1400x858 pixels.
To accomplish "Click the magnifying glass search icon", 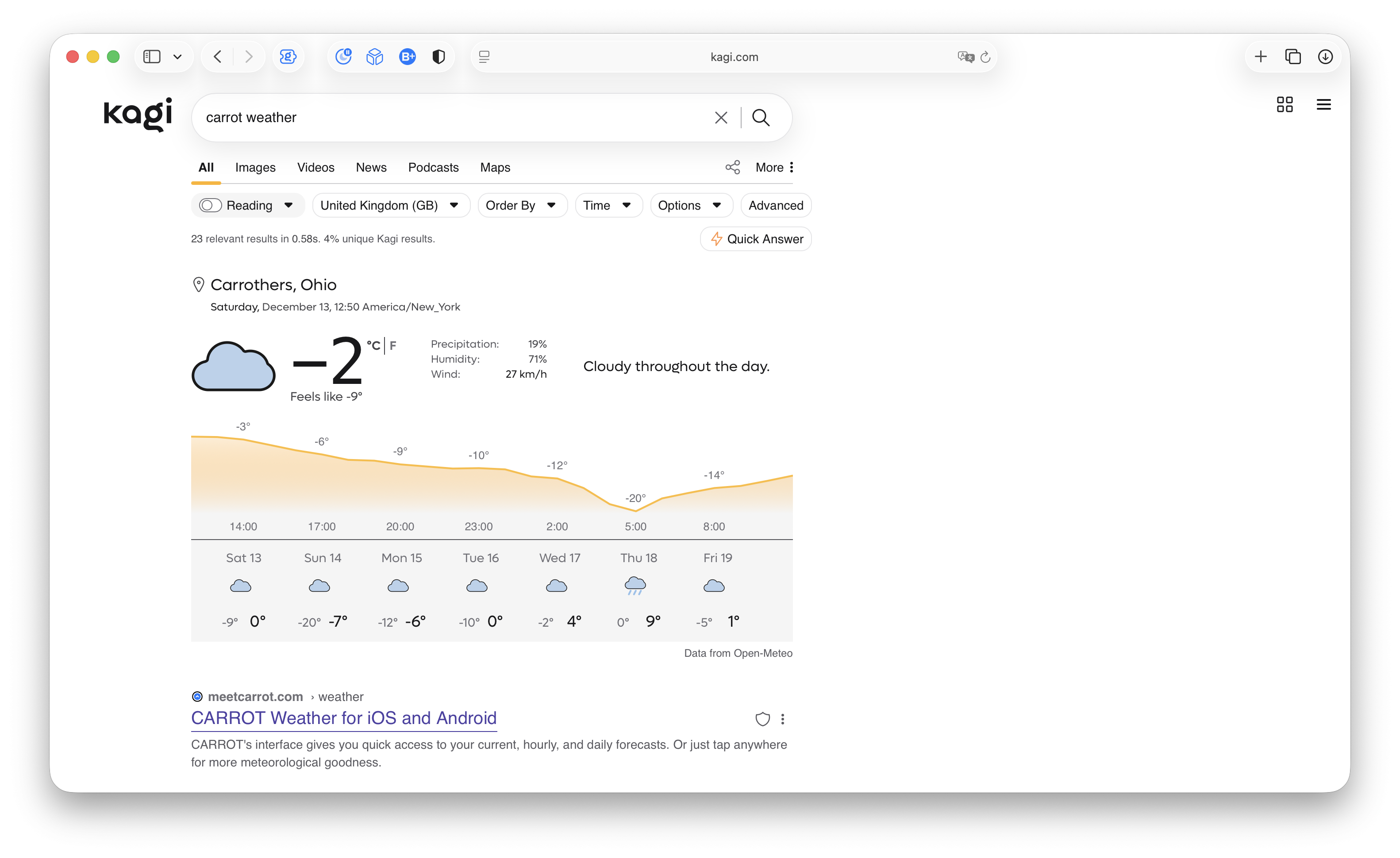I will tap(760, 118).
